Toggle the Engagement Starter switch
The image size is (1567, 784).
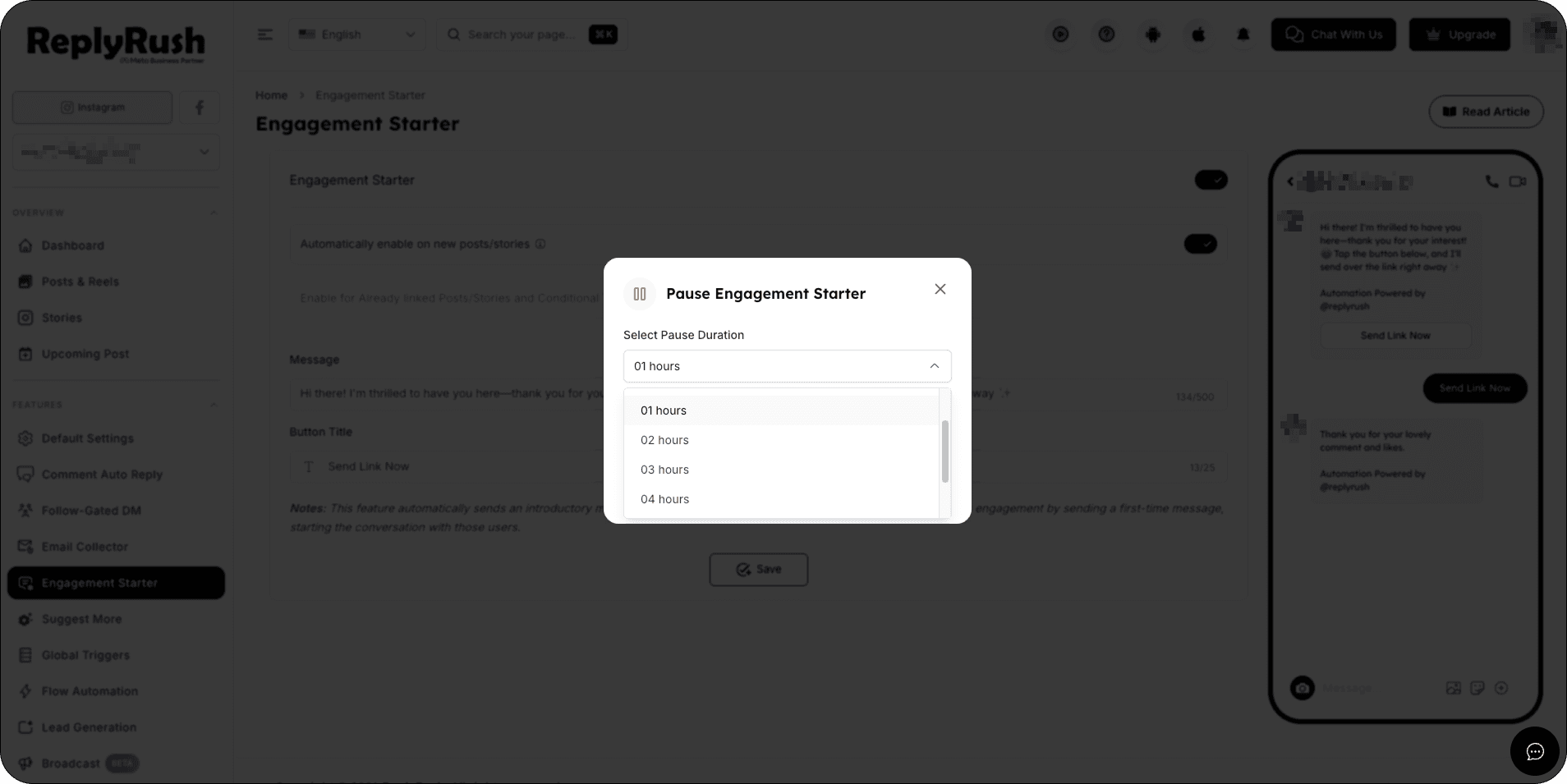(1211, 180)
